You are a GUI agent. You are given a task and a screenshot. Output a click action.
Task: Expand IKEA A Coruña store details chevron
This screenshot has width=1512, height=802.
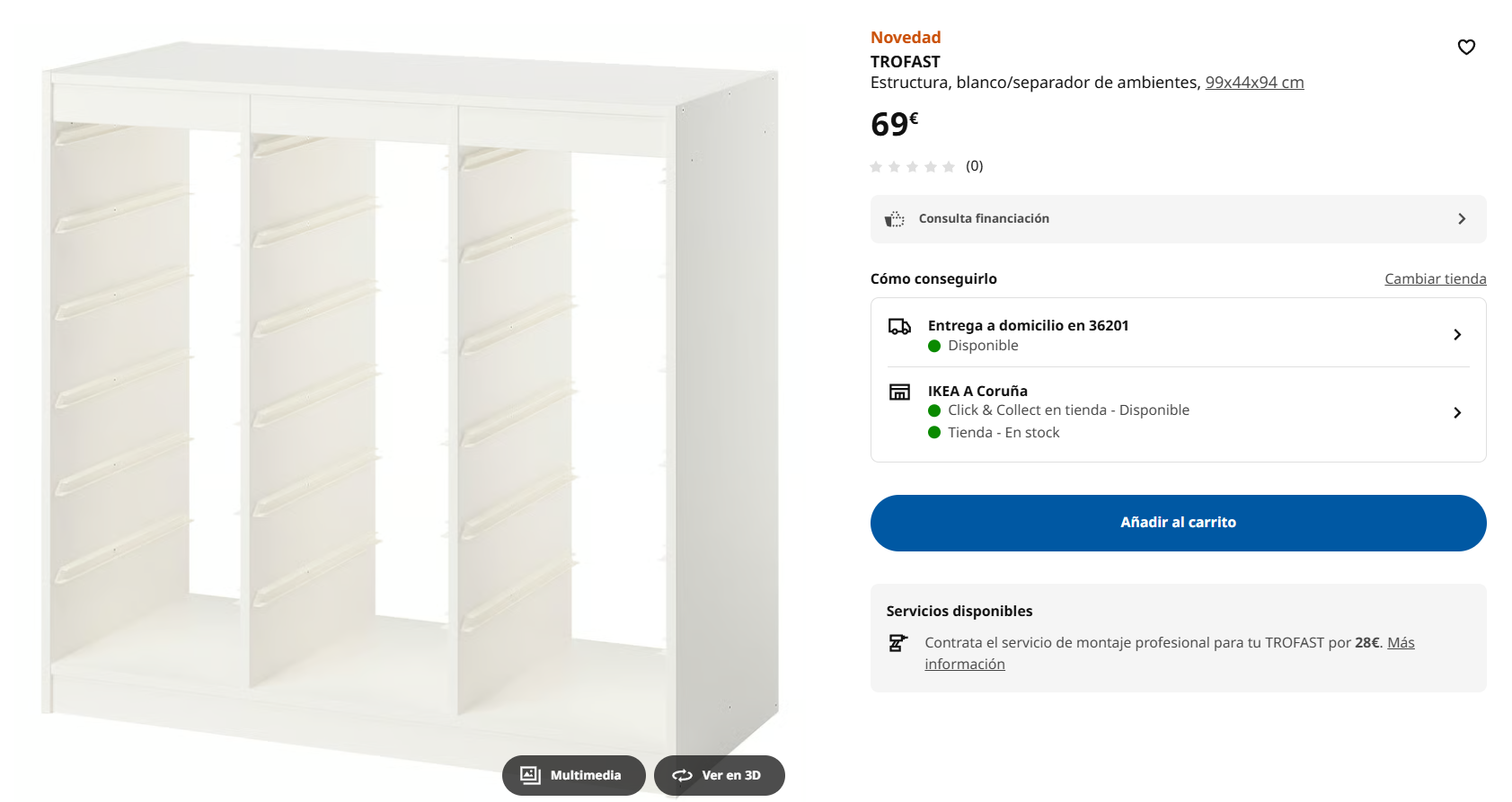(1457, 413)
